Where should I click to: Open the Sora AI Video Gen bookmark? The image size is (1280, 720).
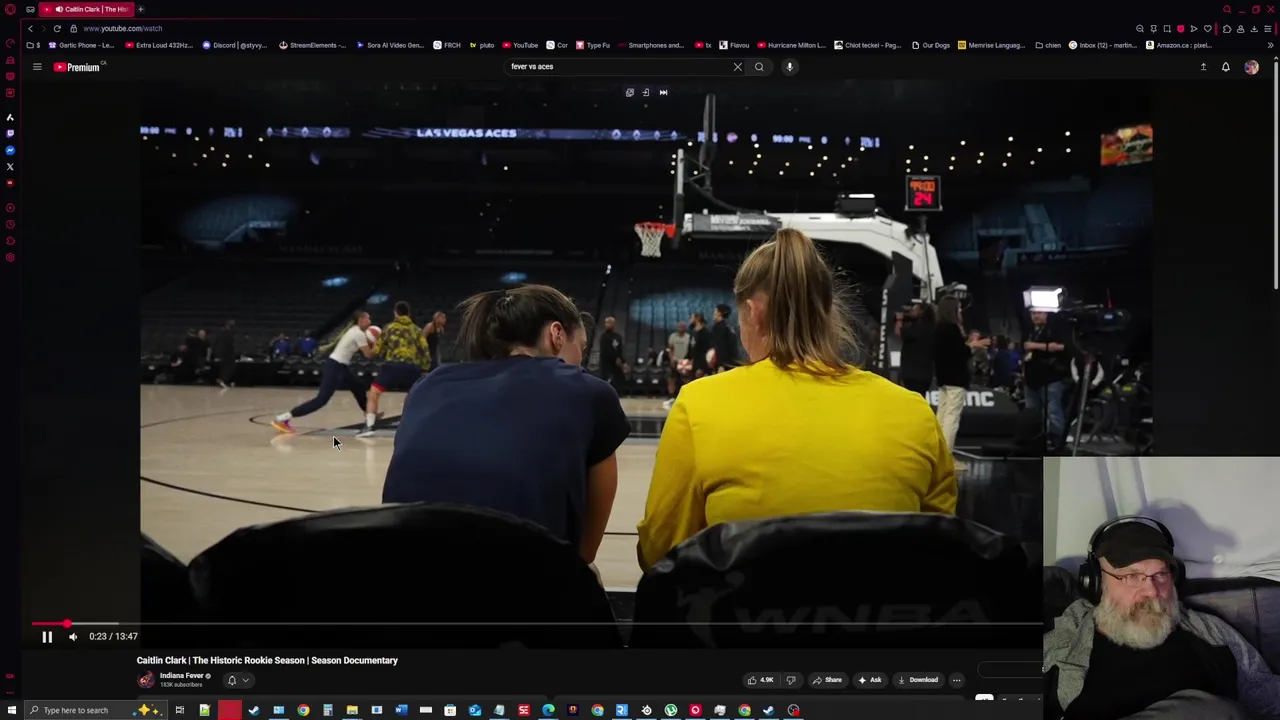coord(390,45)
